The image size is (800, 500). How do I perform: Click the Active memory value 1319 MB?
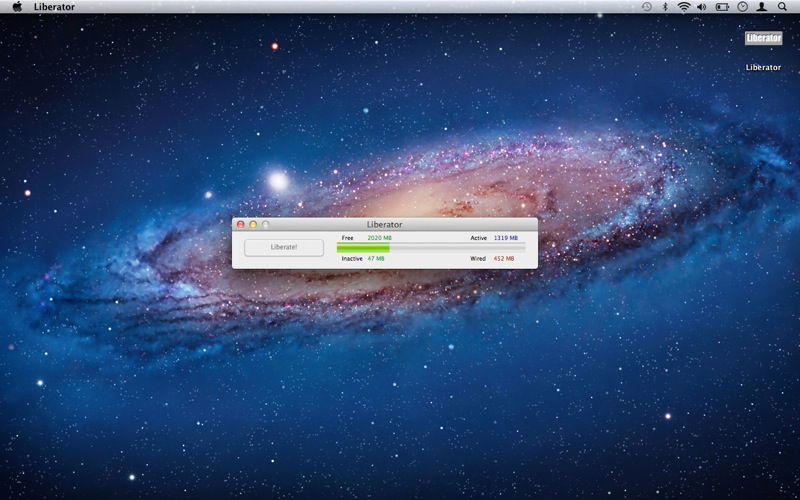[x=506, y=238]
